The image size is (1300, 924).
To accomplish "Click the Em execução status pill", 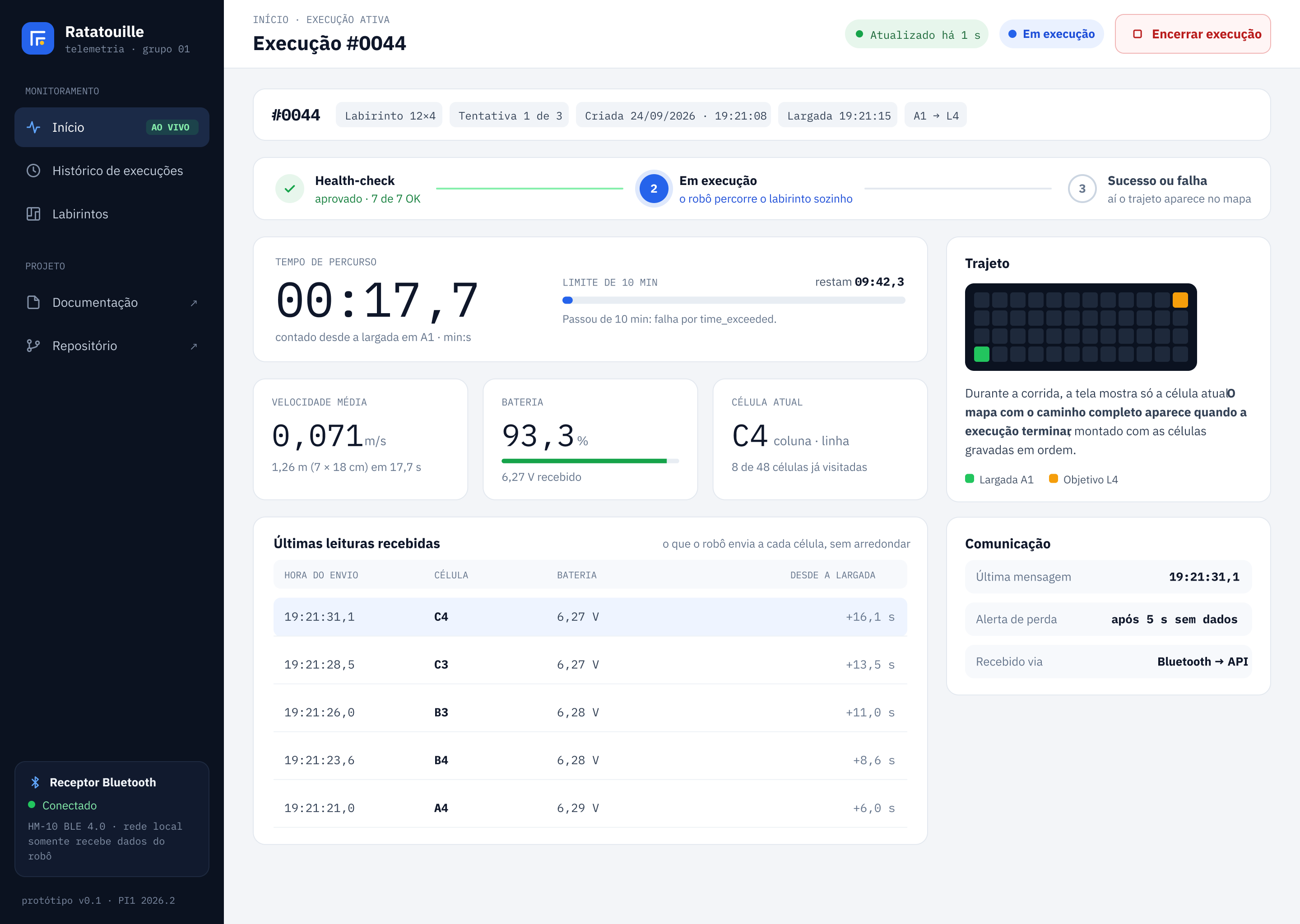I will pos(1051,34).
